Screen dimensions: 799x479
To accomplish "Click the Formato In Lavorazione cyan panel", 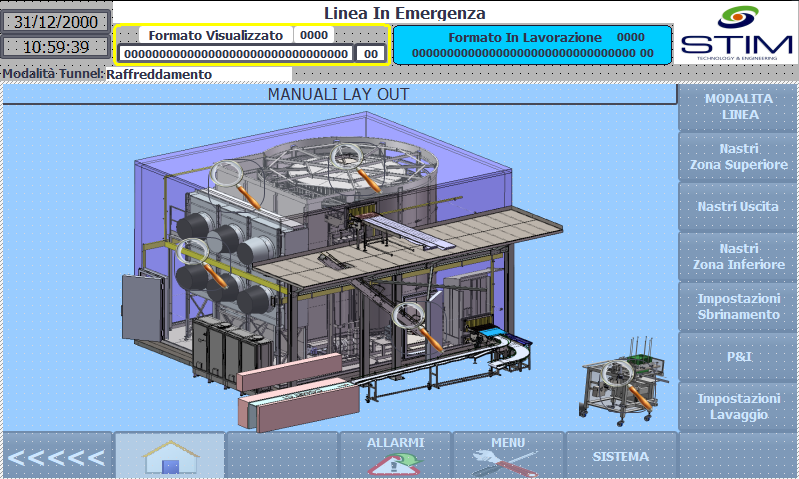I will (x=532, y=45).
